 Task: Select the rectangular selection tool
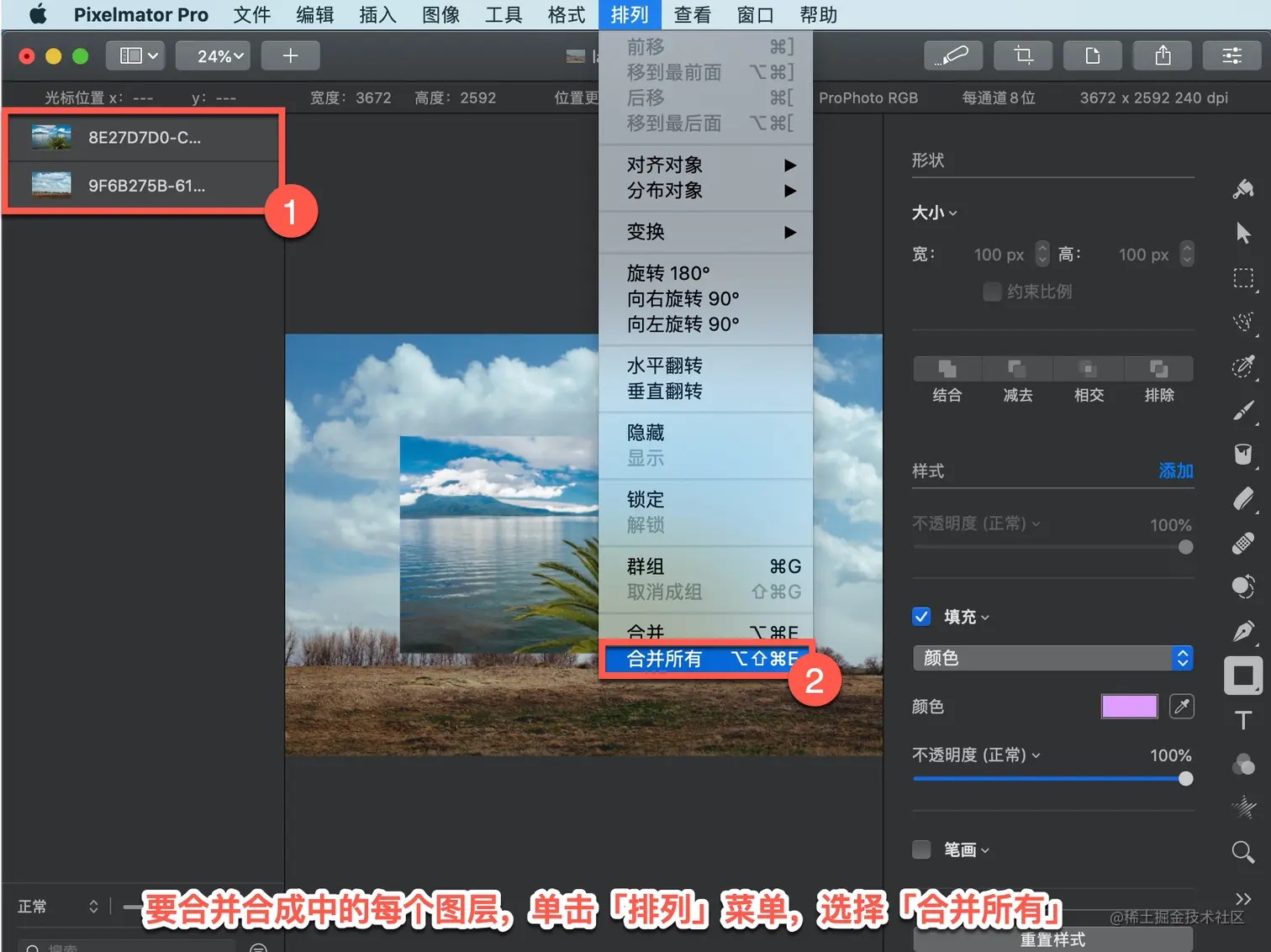(1243, 277)
